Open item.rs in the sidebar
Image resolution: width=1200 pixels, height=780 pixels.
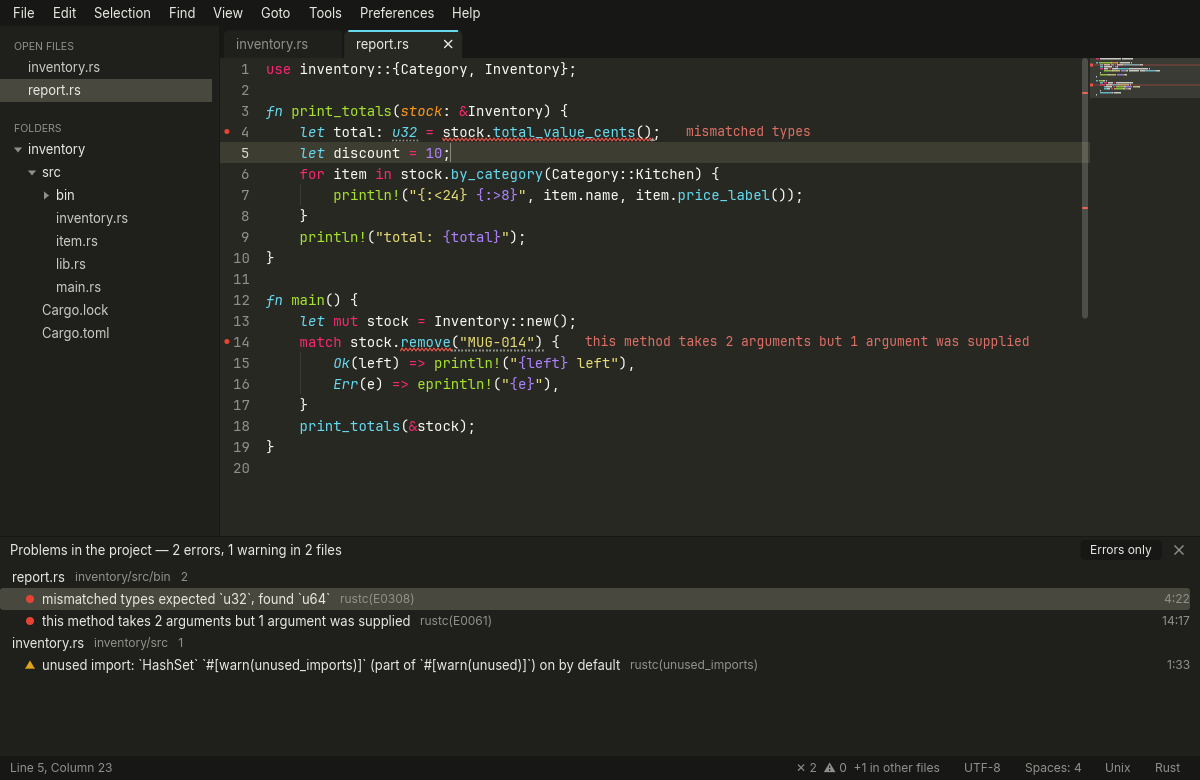coord(77,241)
